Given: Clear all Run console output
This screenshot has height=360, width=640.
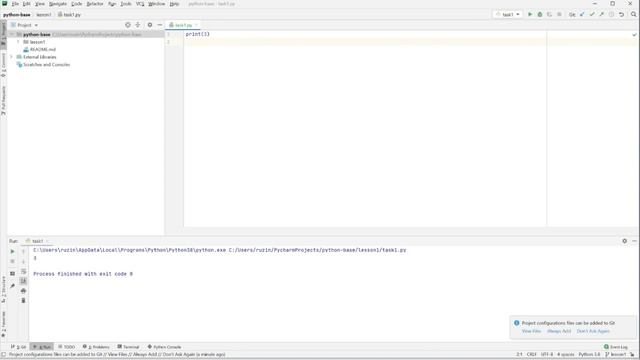Looking at the screenshot, I should point(23,300).
